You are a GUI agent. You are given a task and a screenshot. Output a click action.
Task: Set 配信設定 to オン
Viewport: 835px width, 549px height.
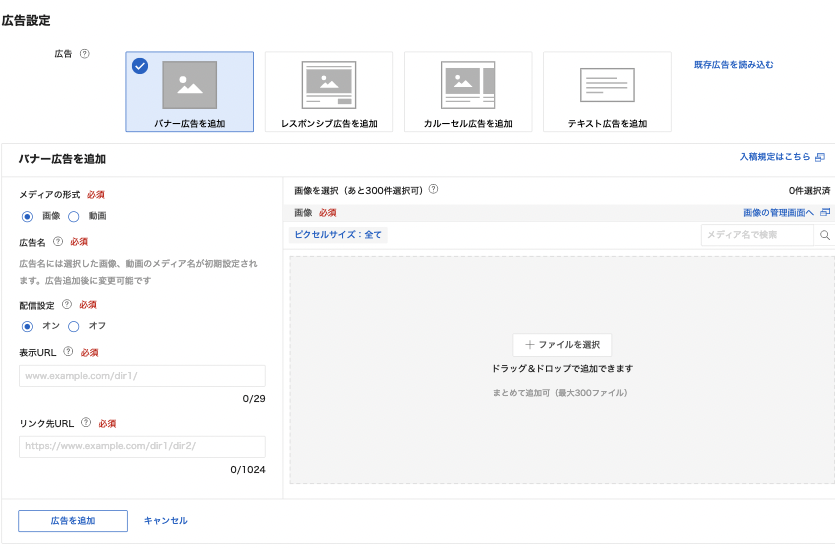click(x=27, y=326)
